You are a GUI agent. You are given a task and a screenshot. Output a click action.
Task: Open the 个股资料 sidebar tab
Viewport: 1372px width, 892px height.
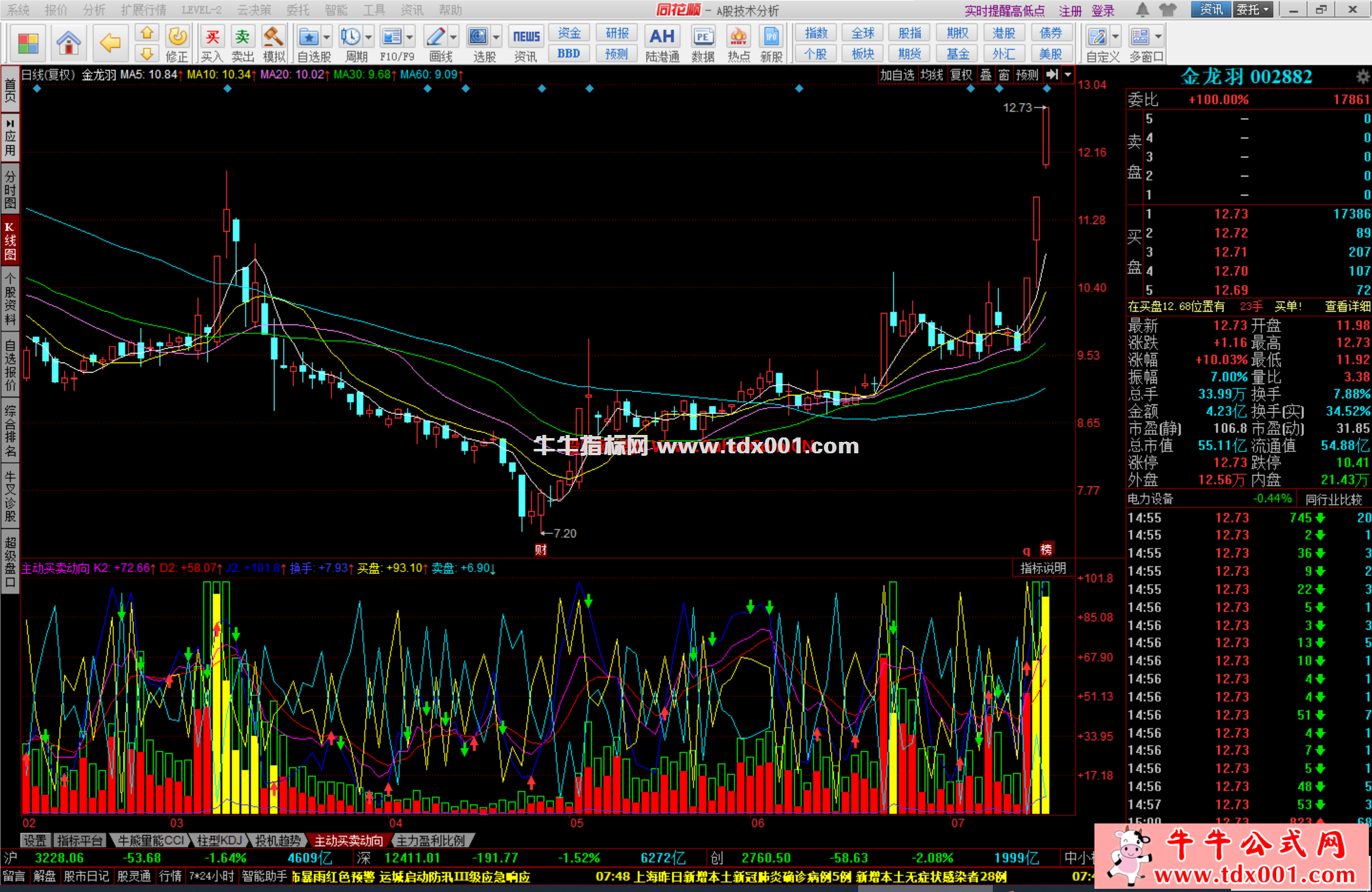pyautogui.click(x=10, y=298)
